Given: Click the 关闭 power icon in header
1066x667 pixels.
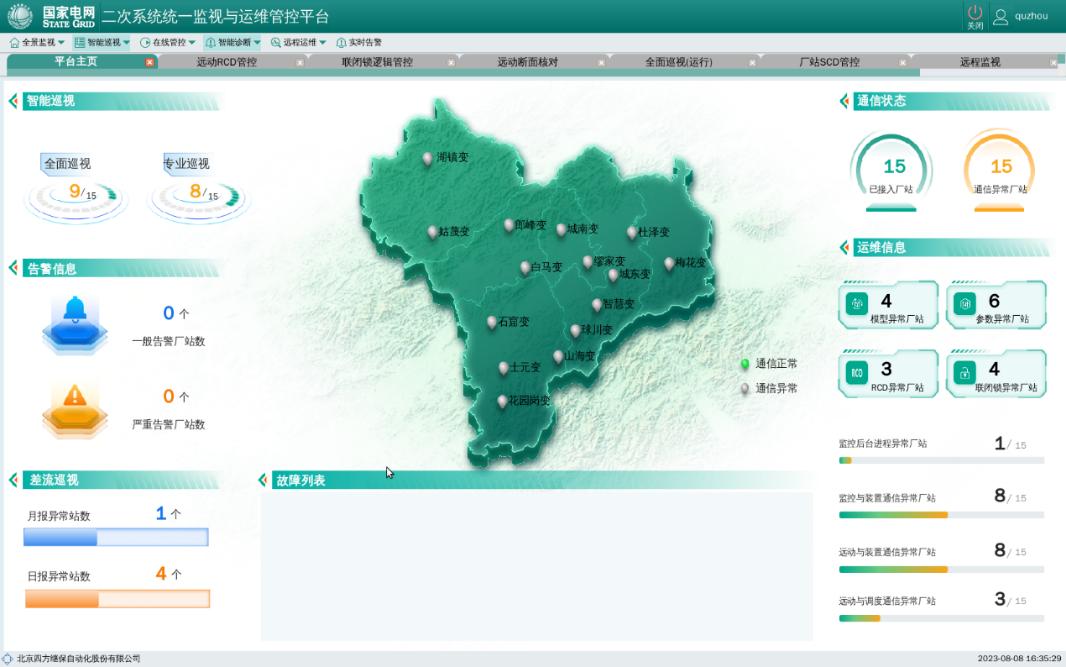Looking at the screenshot, I should click(x=975, y=15).
